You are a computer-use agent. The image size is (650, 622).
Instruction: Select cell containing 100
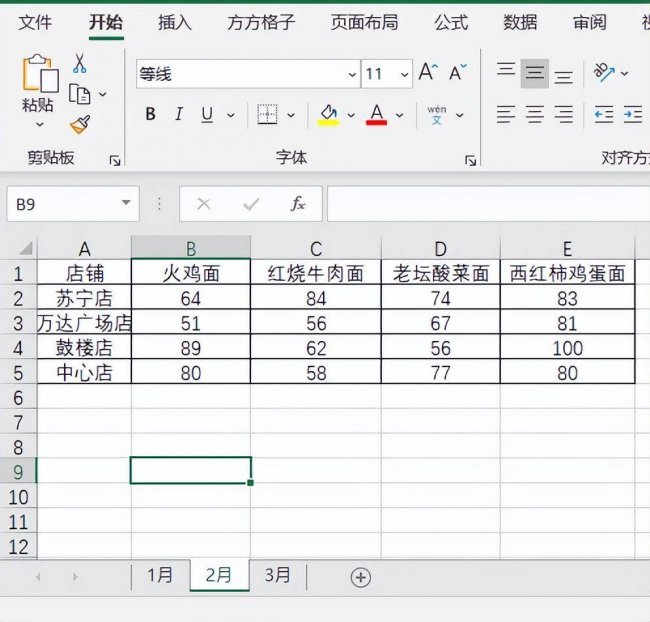point(568,348)
